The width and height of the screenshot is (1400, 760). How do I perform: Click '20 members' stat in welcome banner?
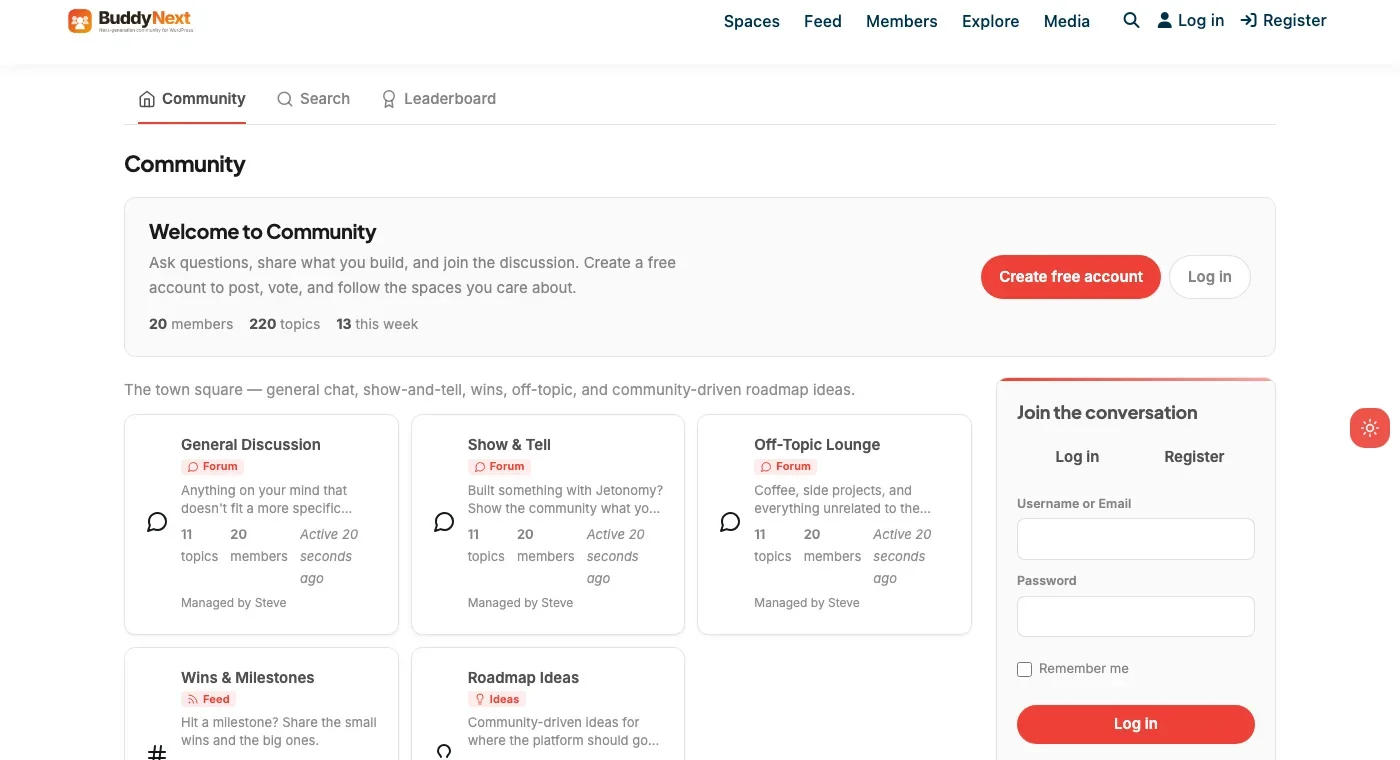pyautogui.click(x=191, y=324)
